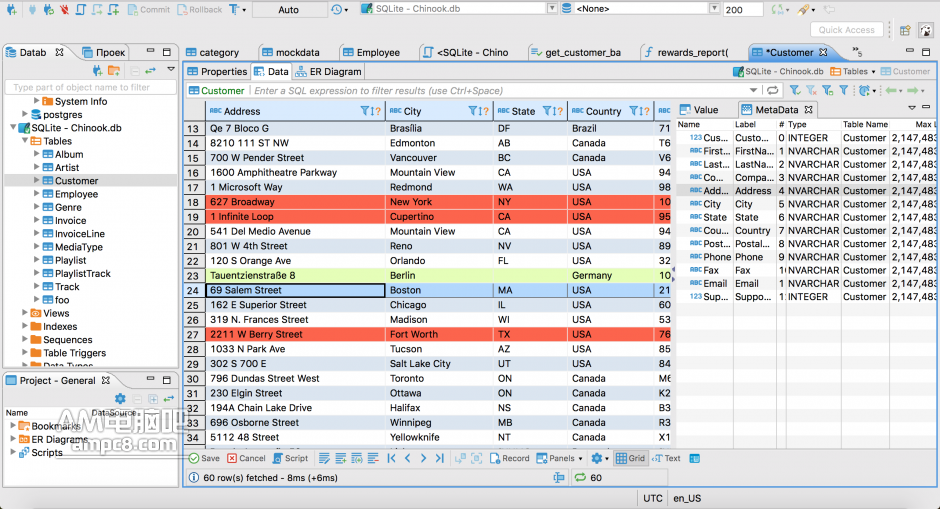
Task: Expand the Indexes folder
Action: pyautogui.click(x=25, y=326)
